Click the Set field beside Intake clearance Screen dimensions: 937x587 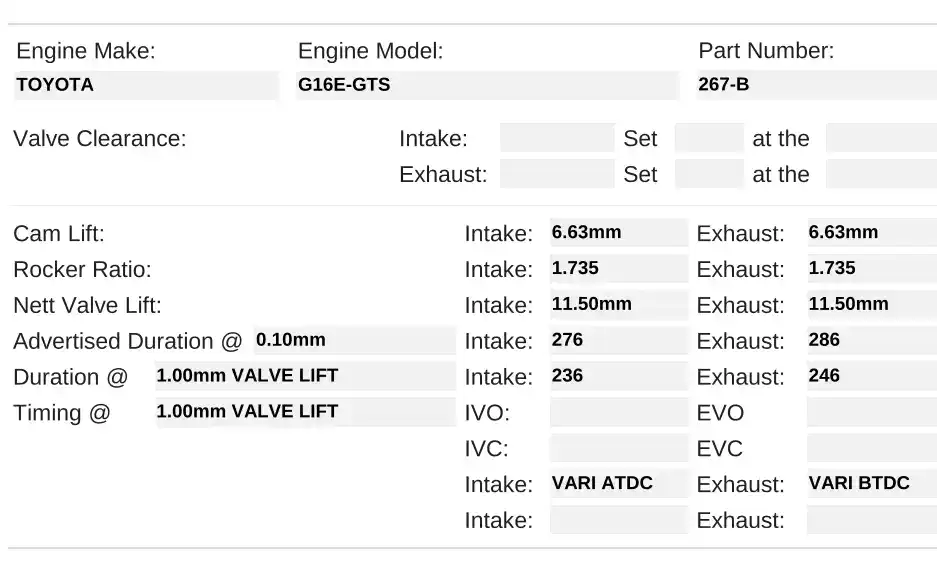(x=709, y=138)
